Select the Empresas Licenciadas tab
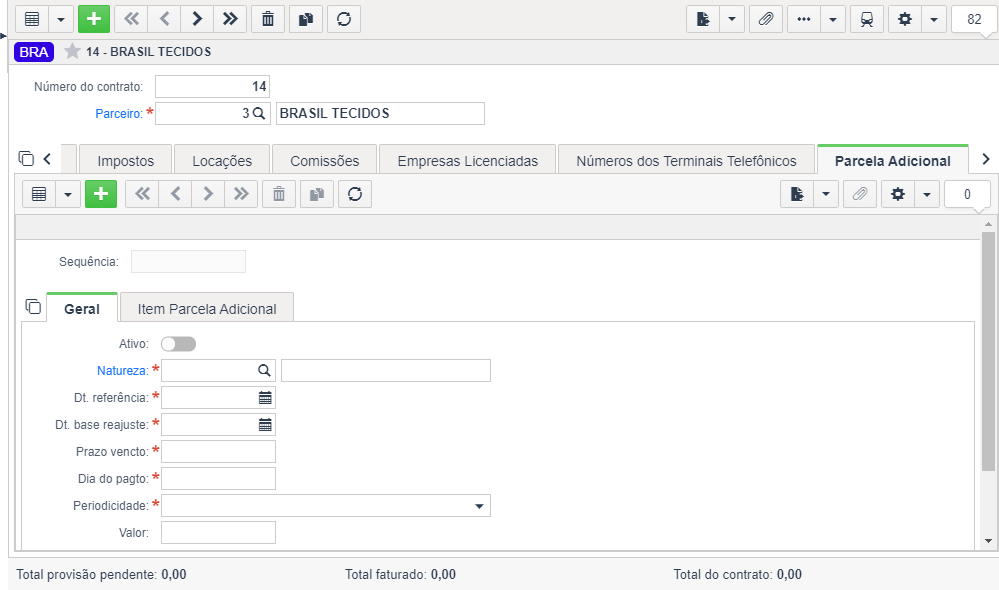The height and width of the screenshot is (590, 999). coord(468,161)
